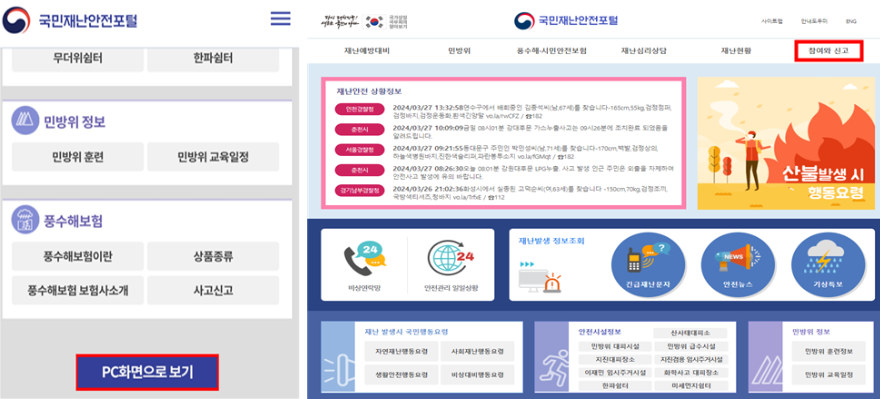Image resolution: width=880 pixels, height=399 pixels.
Task: Click the 화학사고 대피장소 button
Action: pyautogui.click(x=690, y=373)
